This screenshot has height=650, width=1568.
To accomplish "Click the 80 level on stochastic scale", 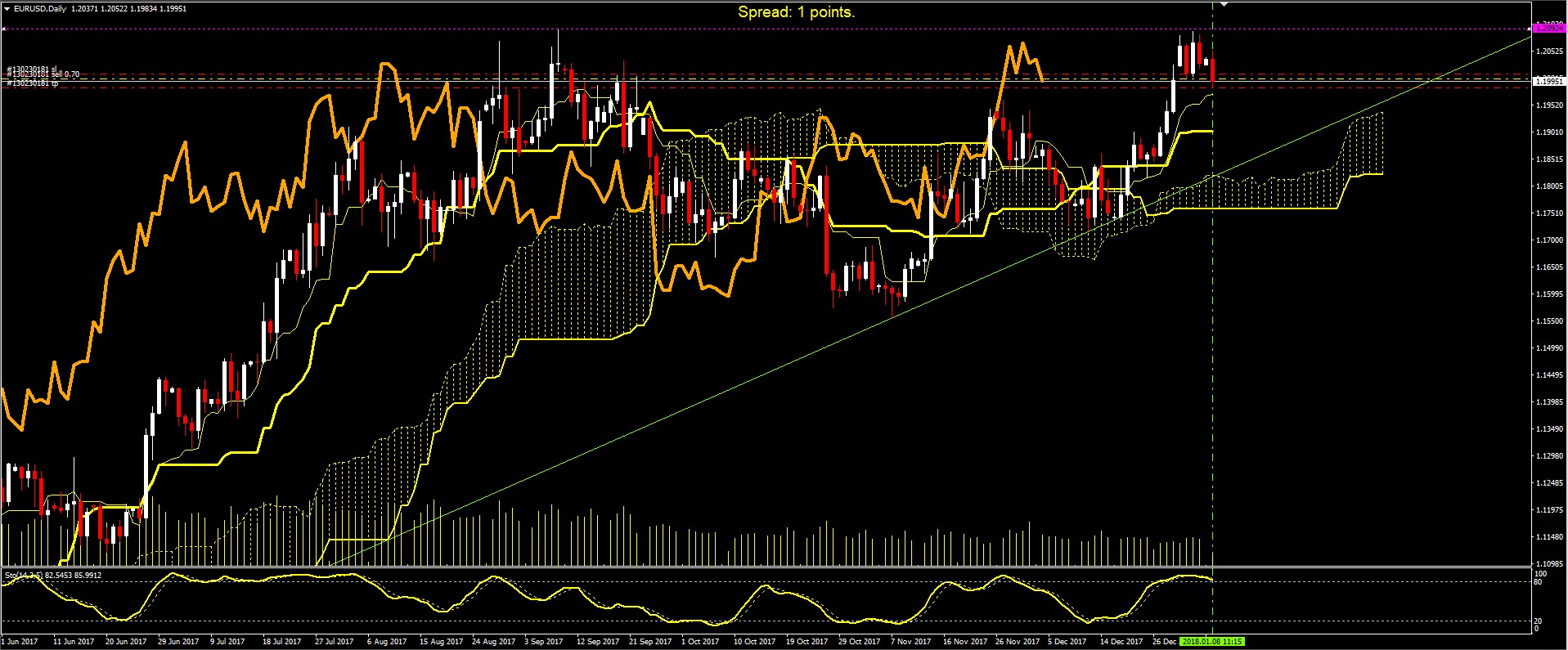I will [x=1539, y=582].
